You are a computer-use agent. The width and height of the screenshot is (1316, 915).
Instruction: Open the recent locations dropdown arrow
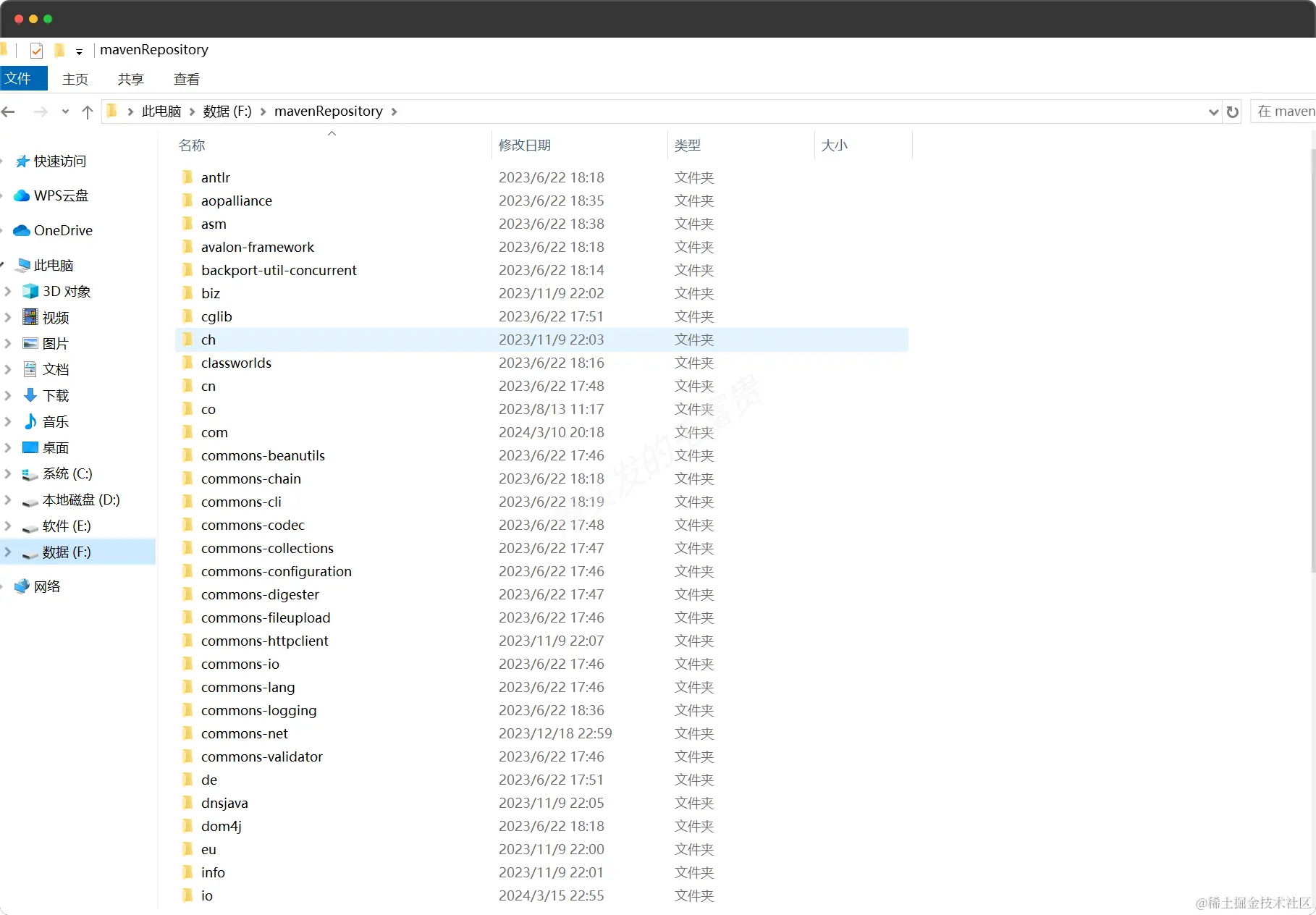65,111
